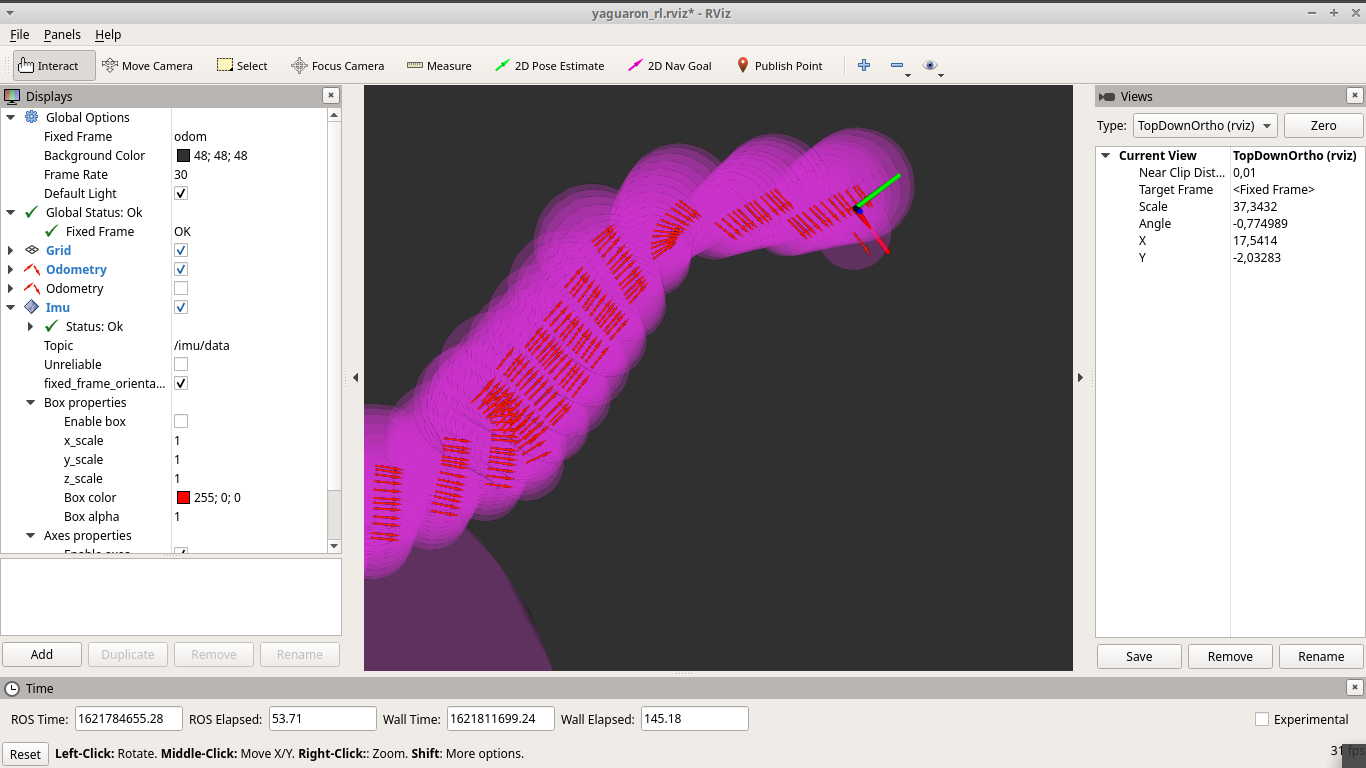Click the Reset button
Viewport: 1366px width, 768px height.
tap(25, 754)
